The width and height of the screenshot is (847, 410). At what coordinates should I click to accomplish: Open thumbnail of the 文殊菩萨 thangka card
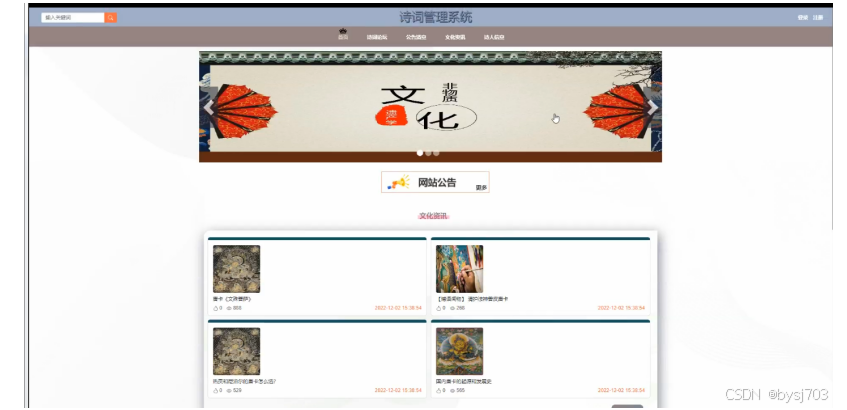pos(237,269)
